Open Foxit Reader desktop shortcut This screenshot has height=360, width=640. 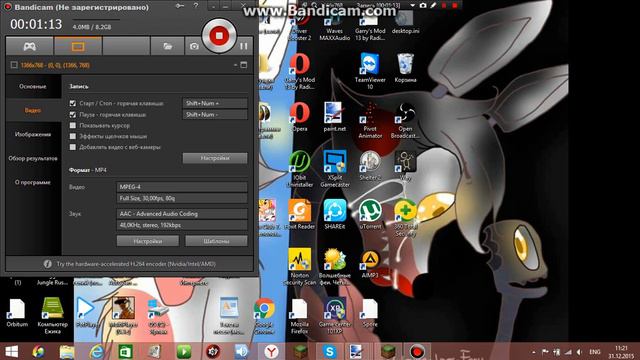tap(300, 214)
